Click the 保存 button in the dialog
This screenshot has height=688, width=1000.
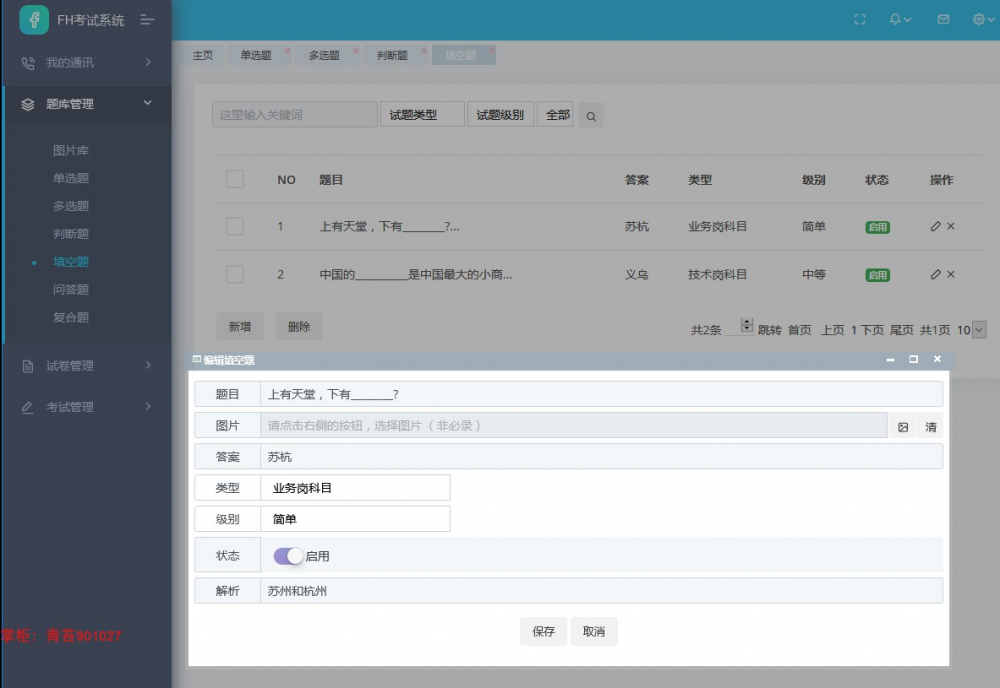tap(542, 631)
